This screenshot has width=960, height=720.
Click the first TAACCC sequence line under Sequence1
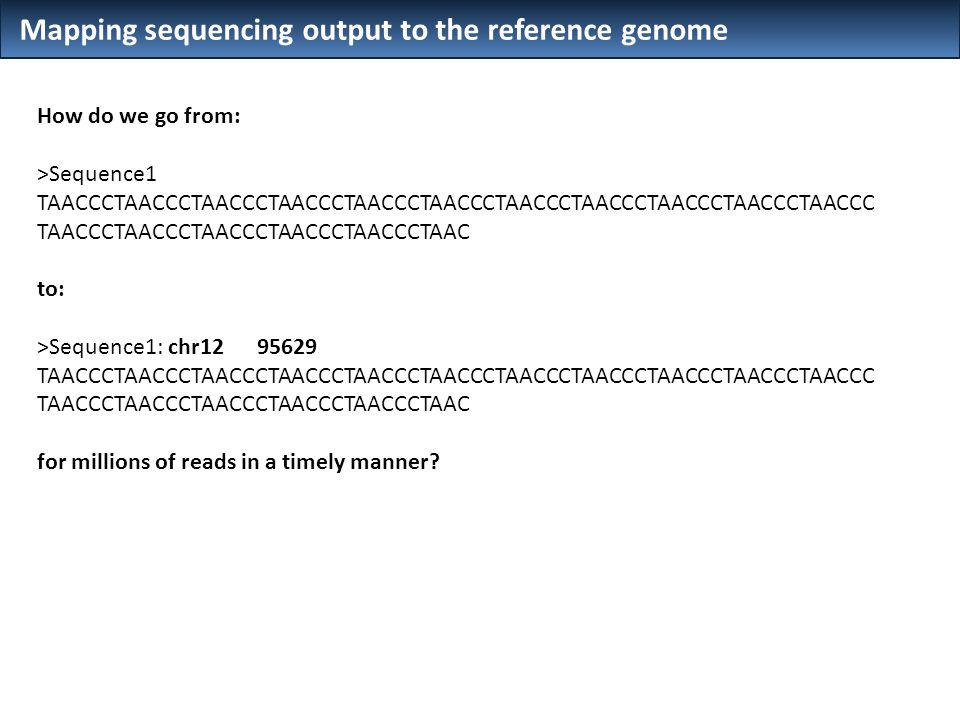point(456,203)
